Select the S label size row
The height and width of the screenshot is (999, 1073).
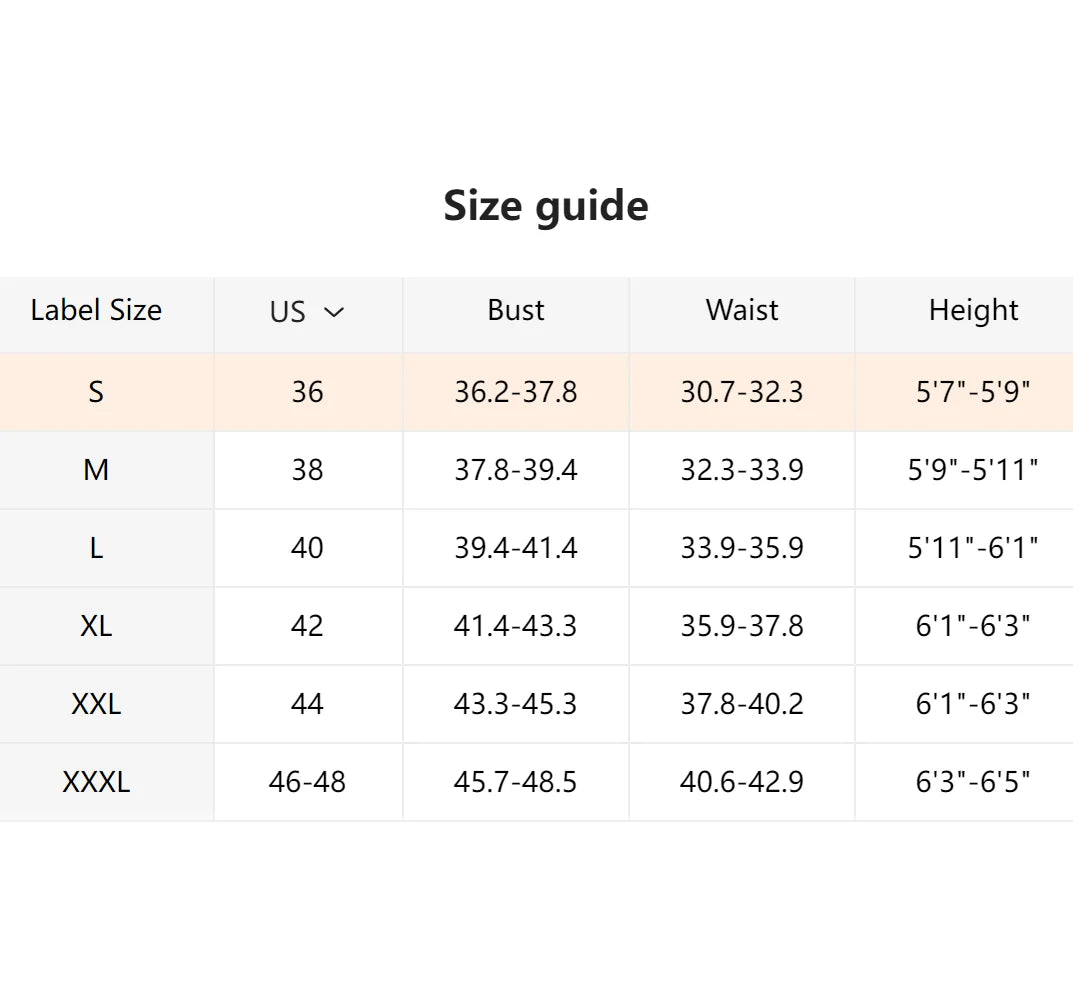536,392
